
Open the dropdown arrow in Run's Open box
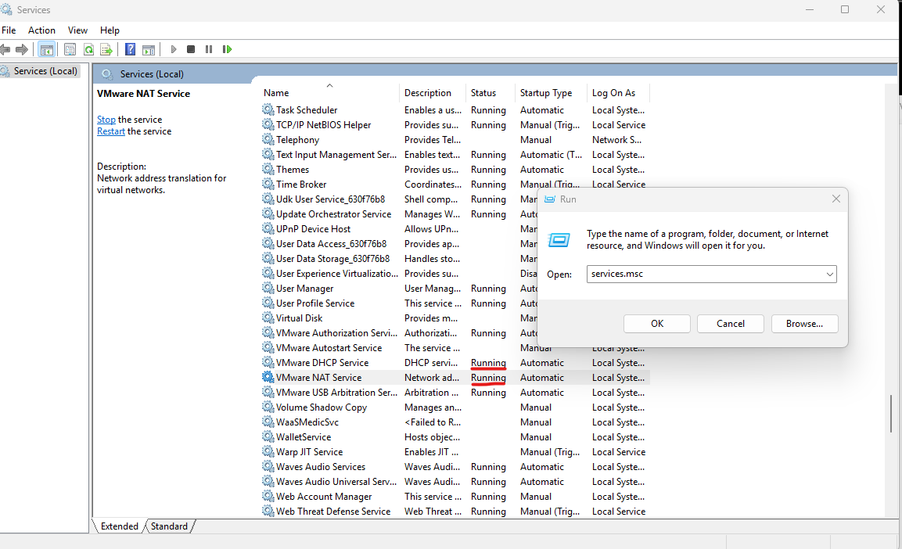pyautogui.click(x=830, y=274)
